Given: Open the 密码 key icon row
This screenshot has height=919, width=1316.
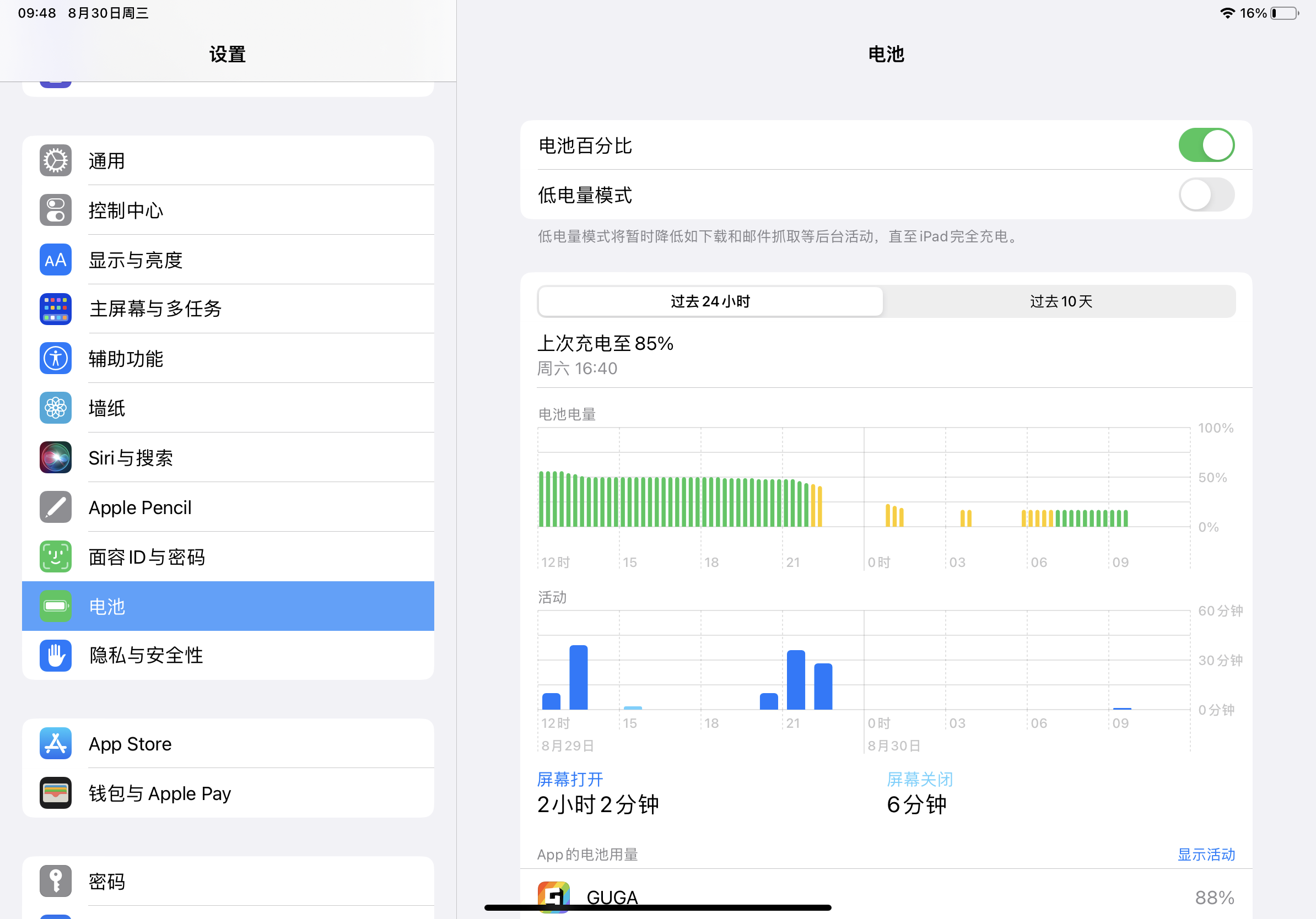Looking at the screenshot, I should (56, 881).
